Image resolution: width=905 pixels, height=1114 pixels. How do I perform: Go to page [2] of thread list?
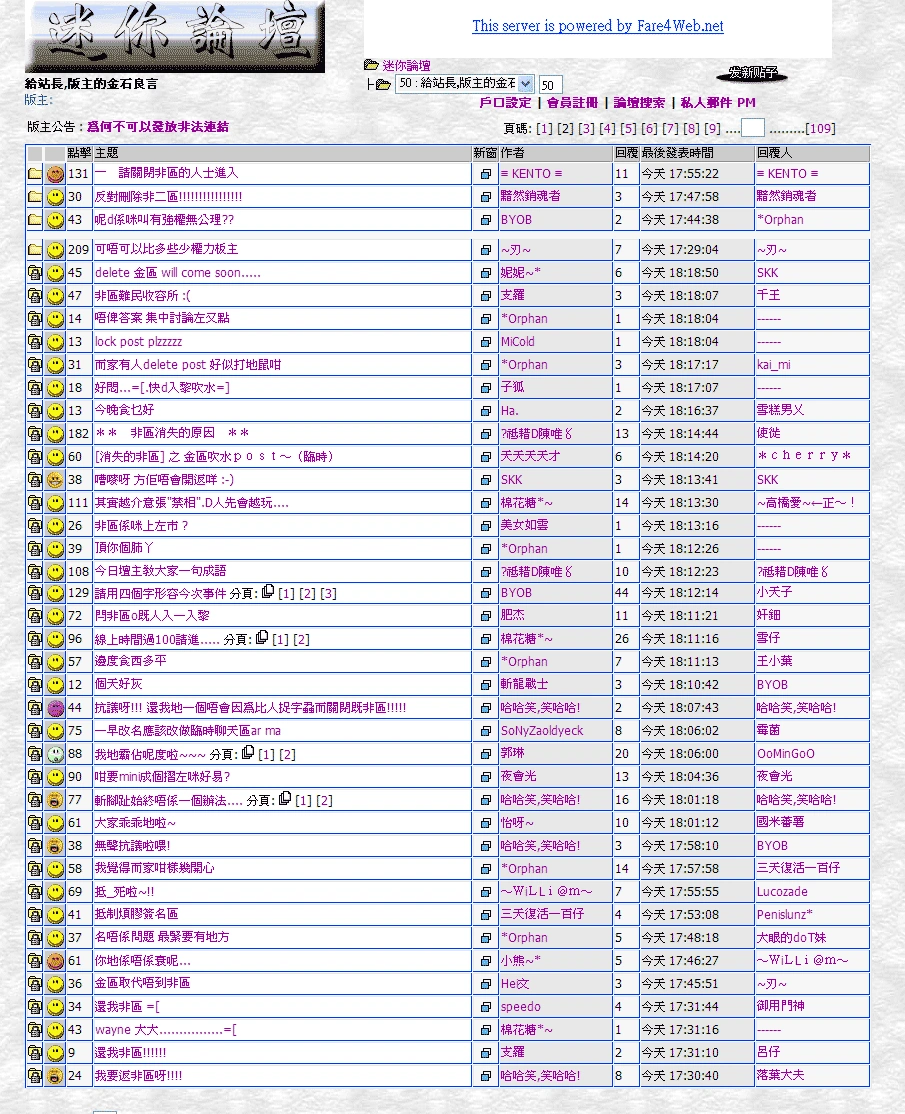coord(565,129)
